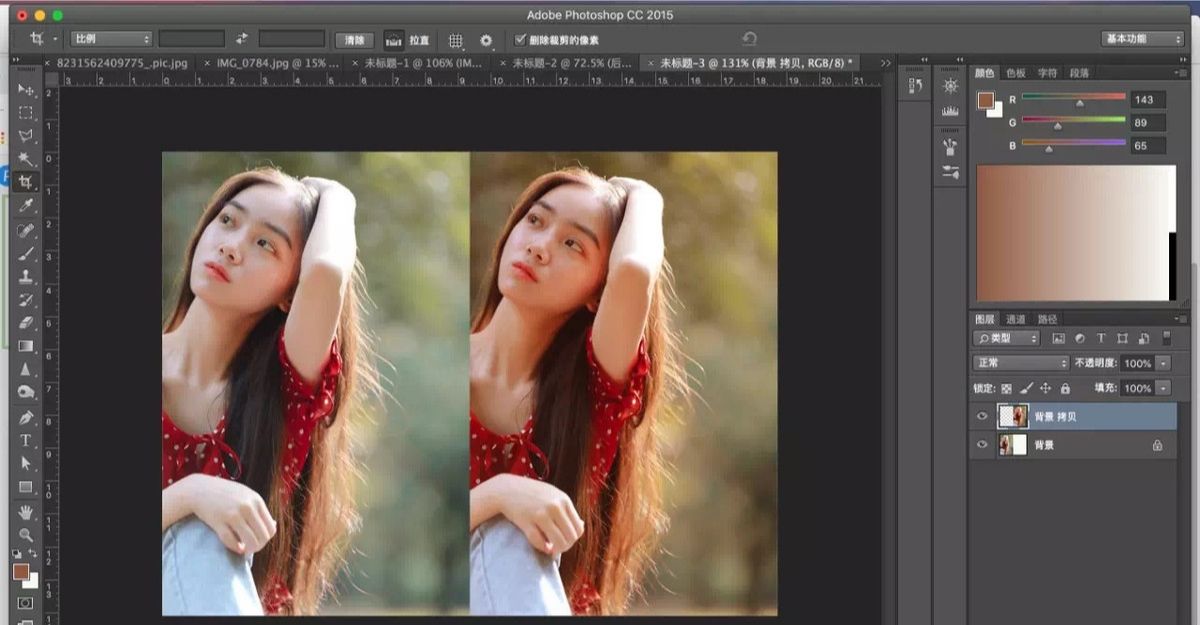Toggle pixel layer filter

point(1059,339)
